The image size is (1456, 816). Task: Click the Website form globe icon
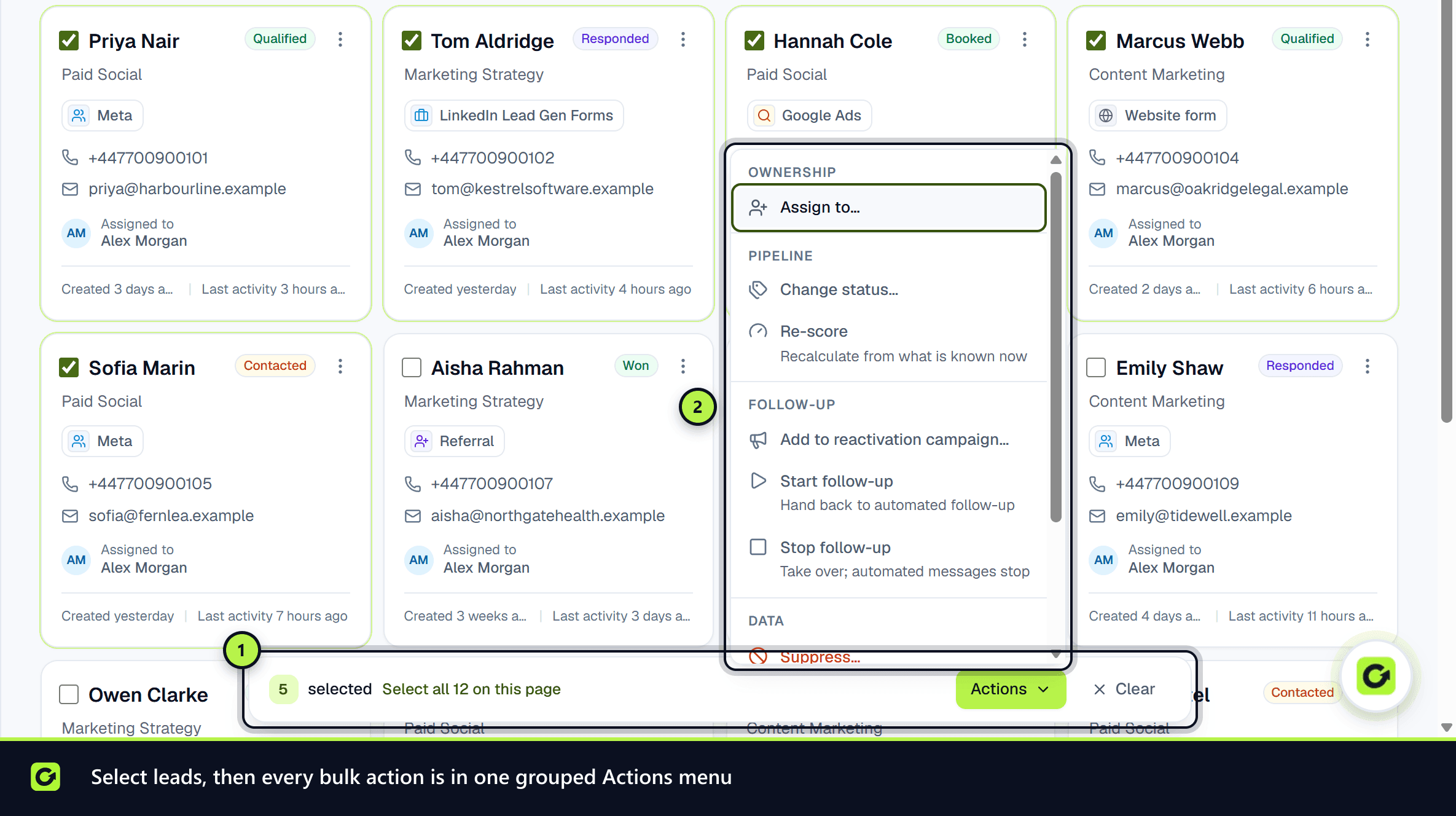(x=1106, y=116)
